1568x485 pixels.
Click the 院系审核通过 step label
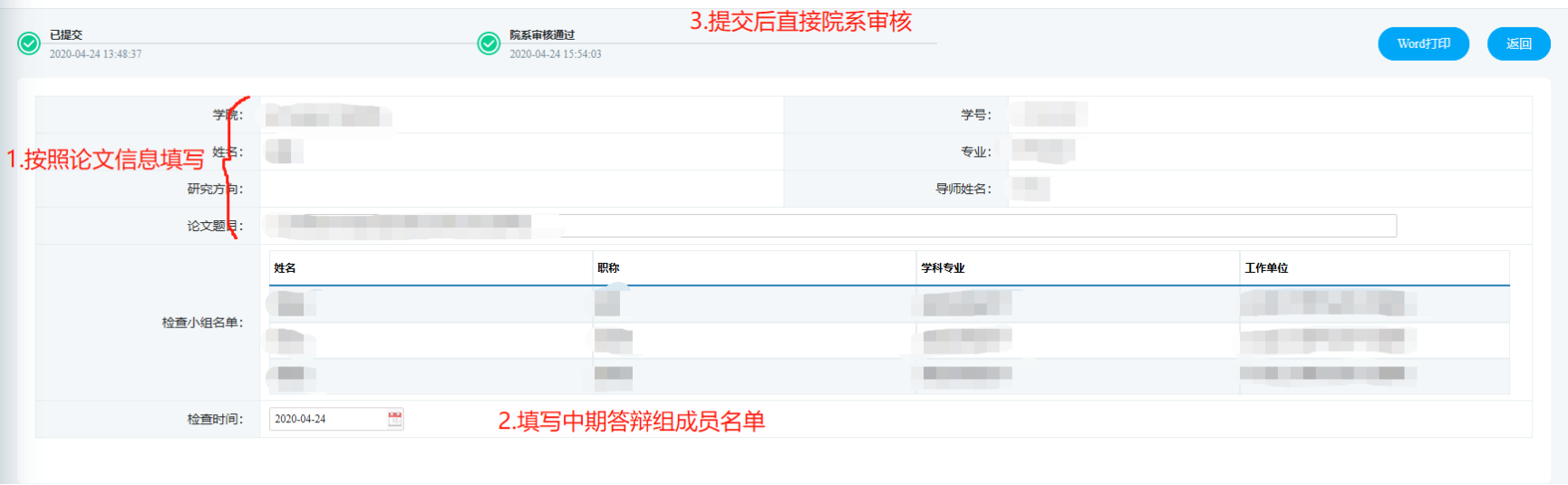tap(542, 34)
